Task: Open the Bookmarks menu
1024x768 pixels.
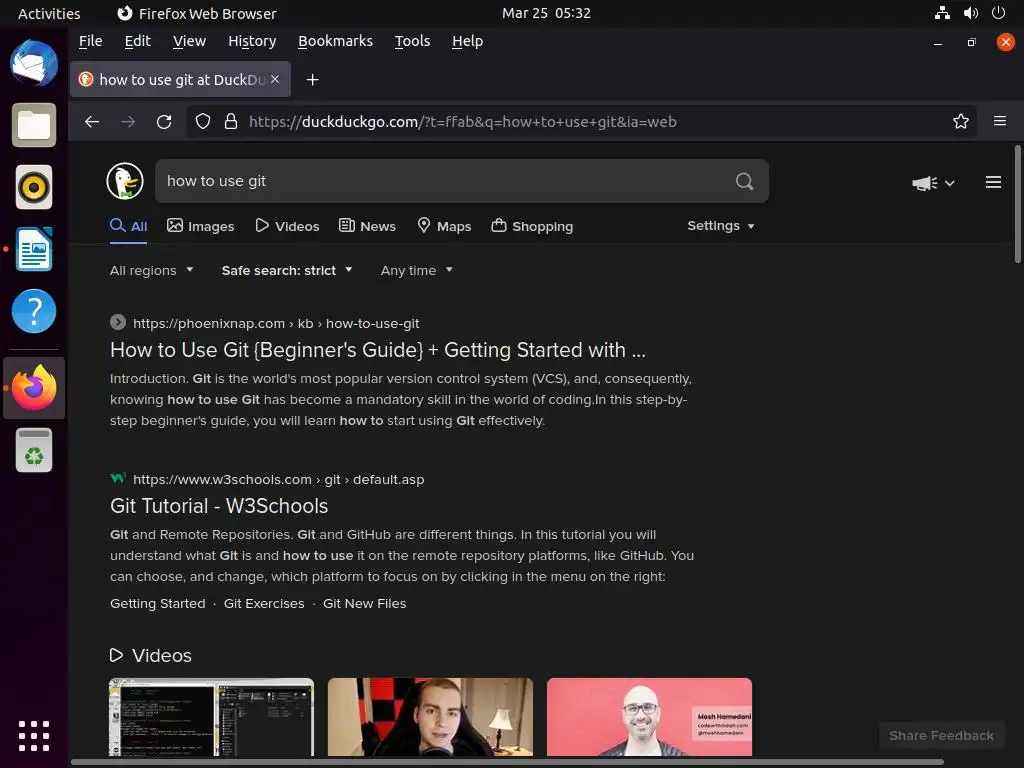Action: point(335,41)
